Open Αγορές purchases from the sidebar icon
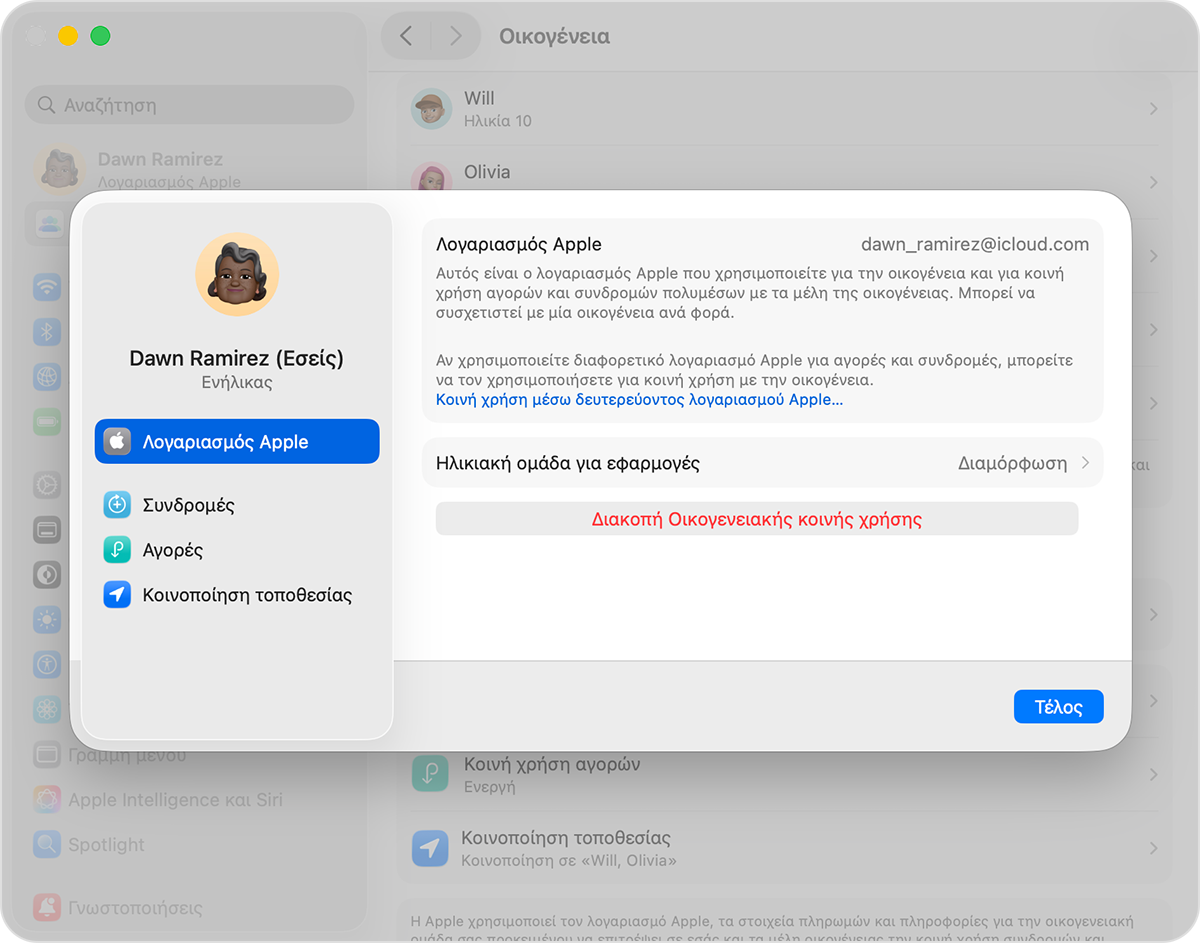Viewport: 1200px width, 944px height. click(x=117, y=550)
